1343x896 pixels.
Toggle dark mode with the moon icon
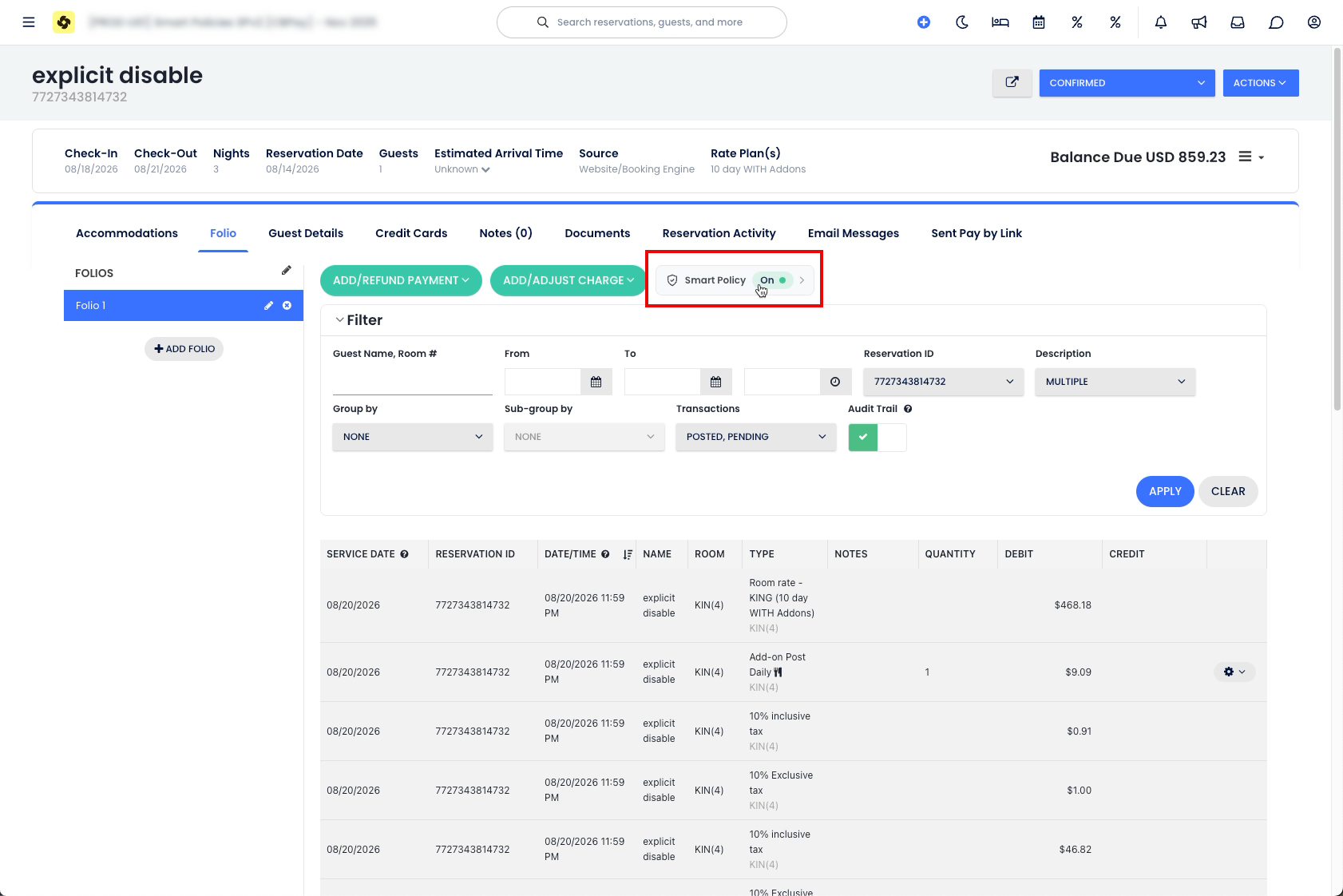click(962, 22)
